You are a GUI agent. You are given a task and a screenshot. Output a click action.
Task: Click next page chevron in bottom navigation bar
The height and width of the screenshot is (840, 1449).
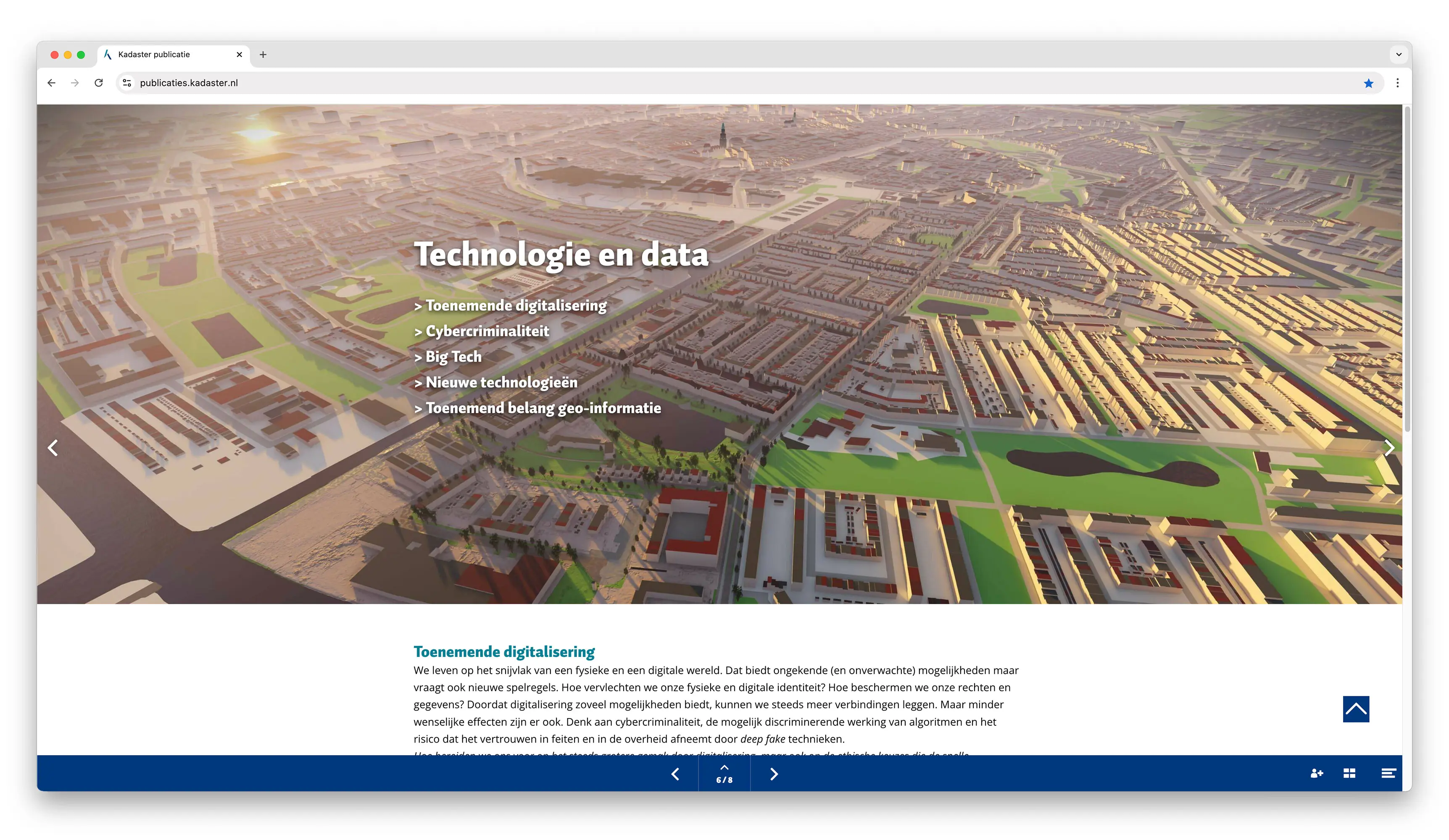[773, 774]
